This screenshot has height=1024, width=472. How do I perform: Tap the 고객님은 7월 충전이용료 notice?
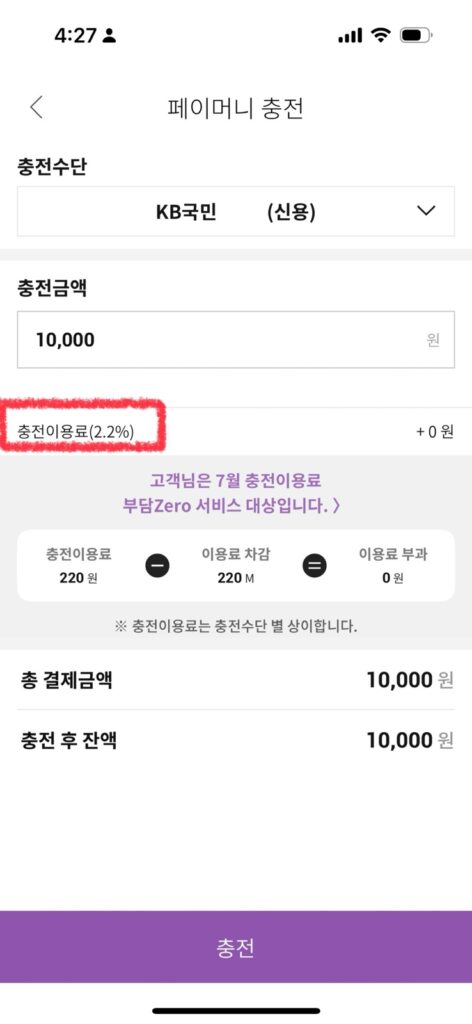tap(236, 481)
